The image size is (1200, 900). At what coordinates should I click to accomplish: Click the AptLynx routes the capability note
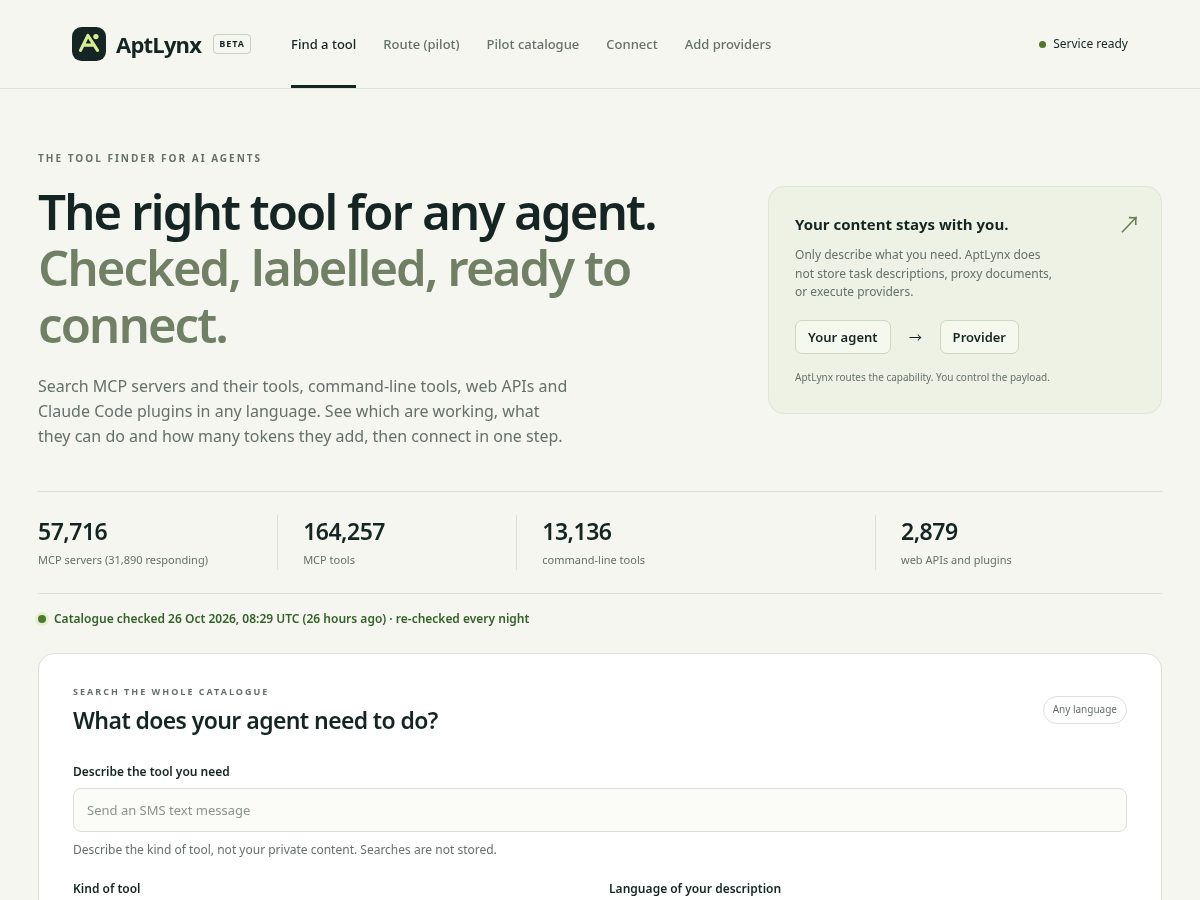click(x=922, y=377)
